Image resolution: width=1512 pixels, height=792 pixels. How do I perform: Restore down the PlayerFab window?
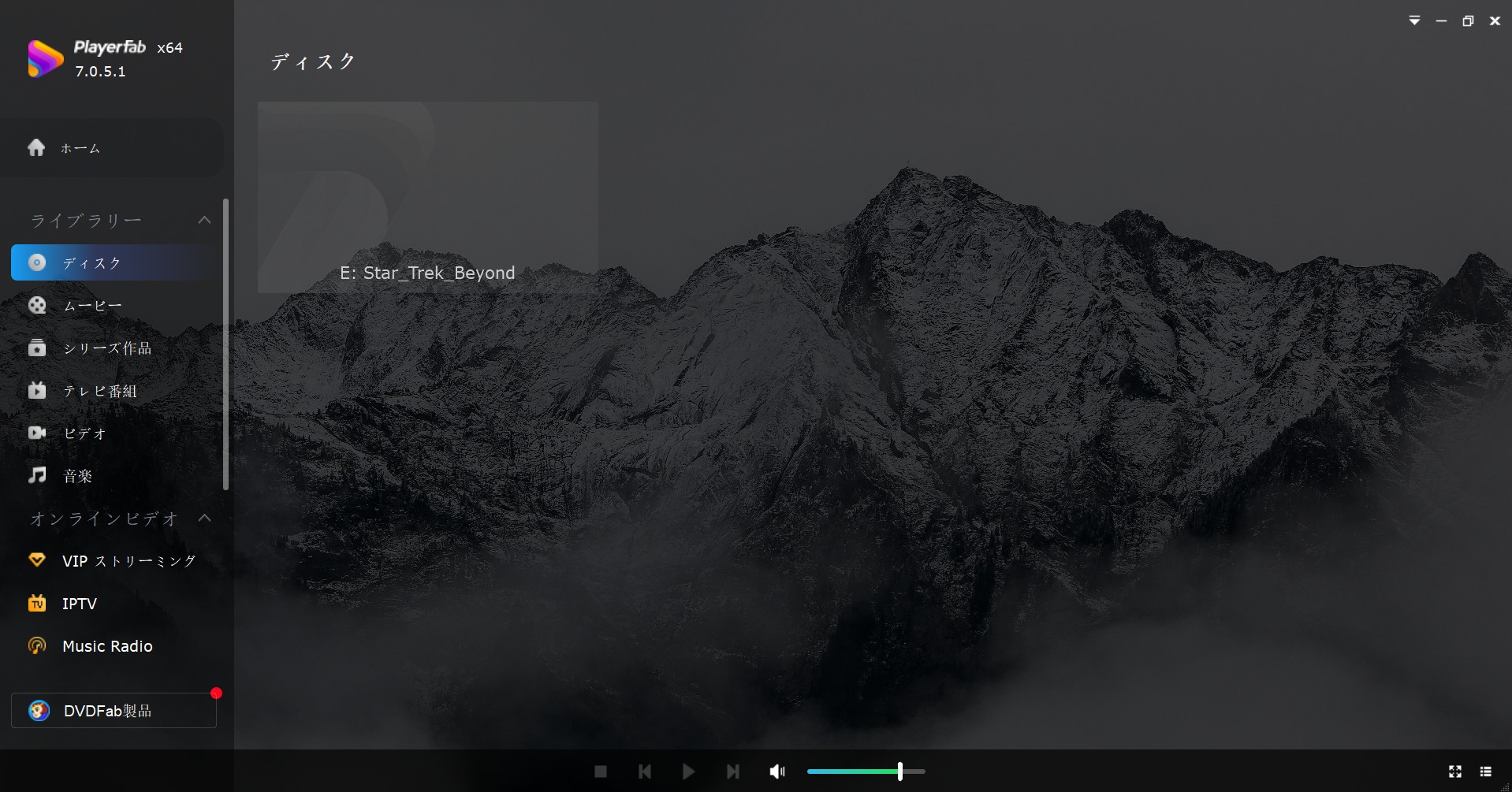pyautogui.click(x=1468, y=21)
